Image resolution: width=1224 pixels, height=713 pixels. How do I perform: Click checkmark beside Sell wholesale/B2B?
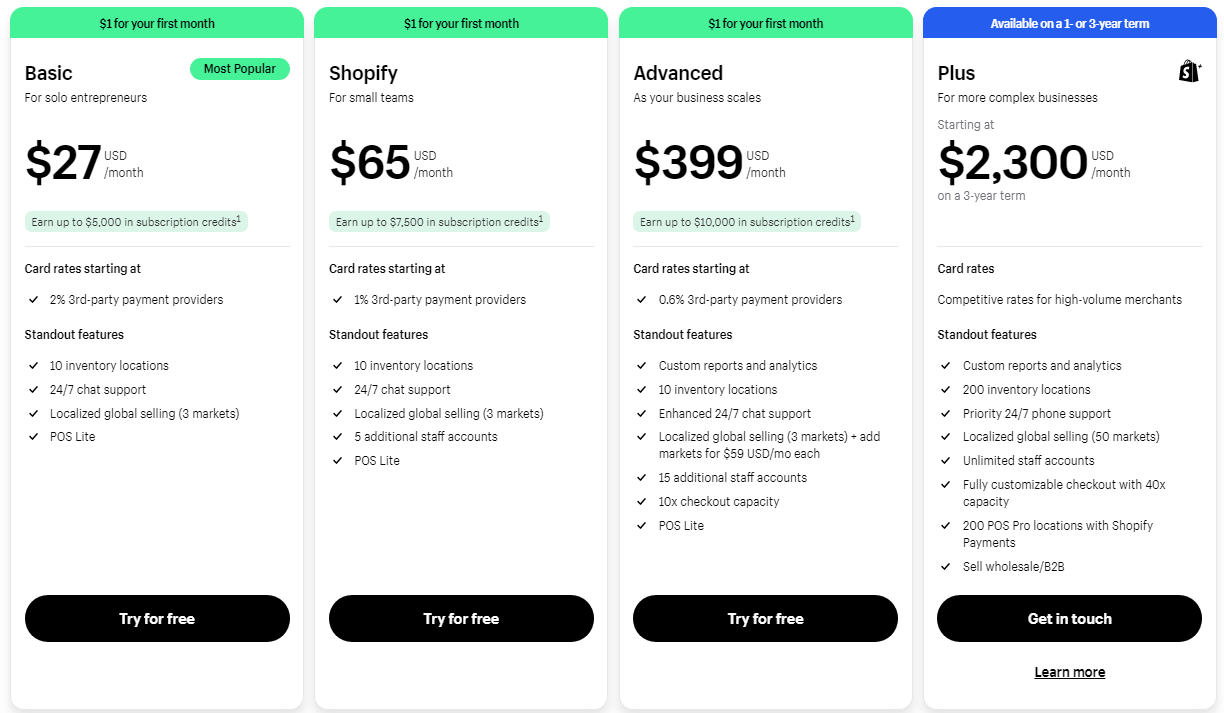point(945,567)
